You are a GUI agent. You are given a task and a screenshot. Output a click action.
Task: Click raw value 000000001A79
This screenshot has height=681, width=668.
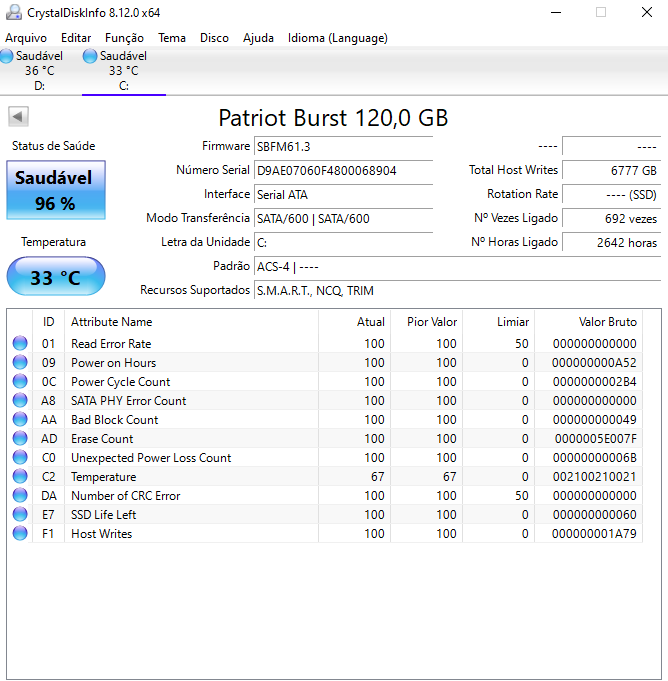[x=595, y=534]
